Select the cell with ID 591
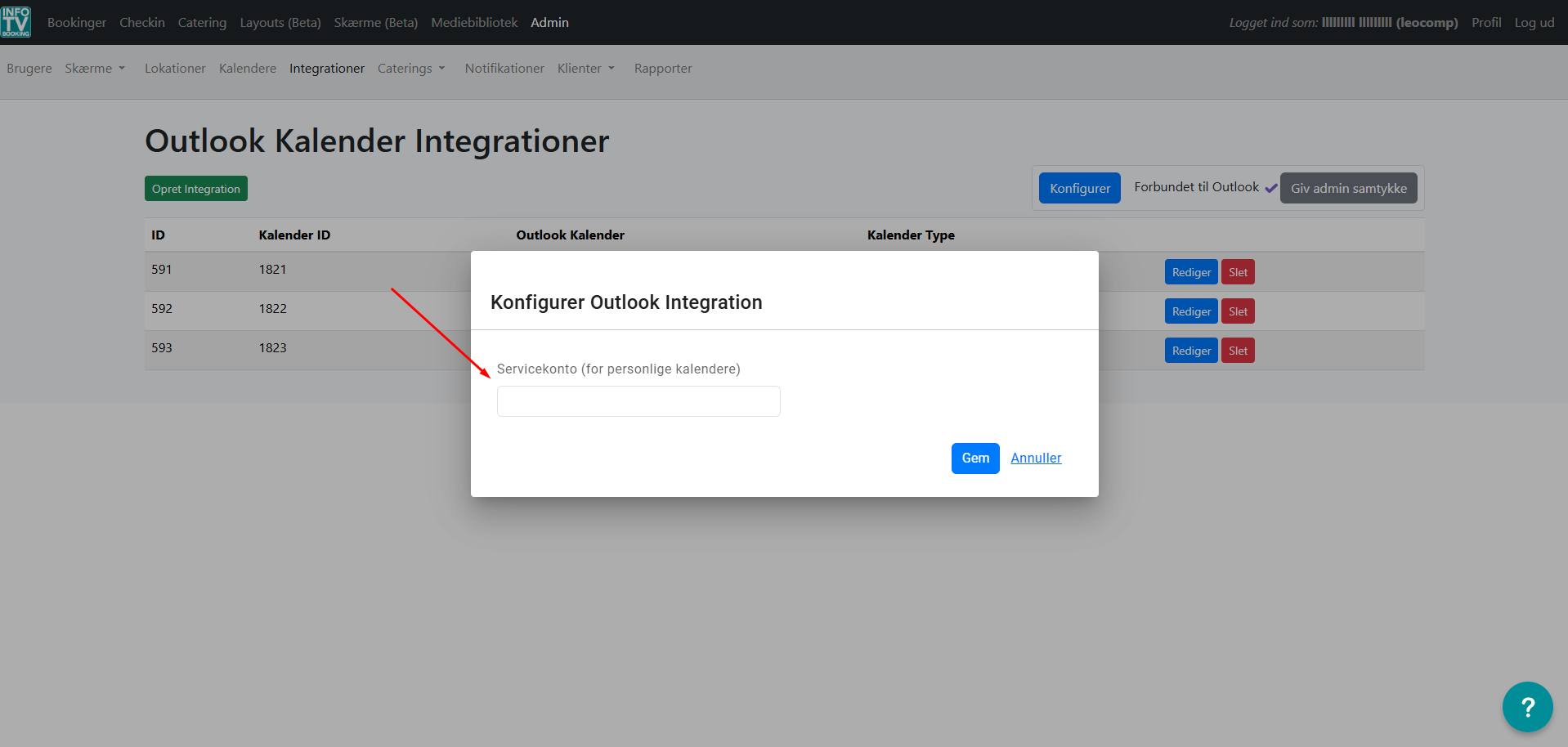Image resolution: width=1568 pixels, height=747 pixels. tap(162, 270)
